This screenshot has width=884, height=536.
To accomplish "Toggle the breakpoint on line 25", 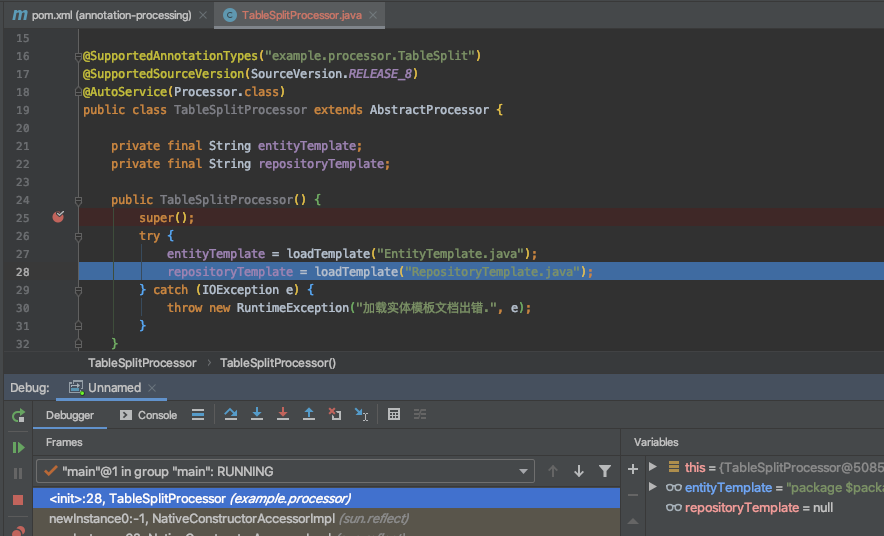I will tap(58, 218).
